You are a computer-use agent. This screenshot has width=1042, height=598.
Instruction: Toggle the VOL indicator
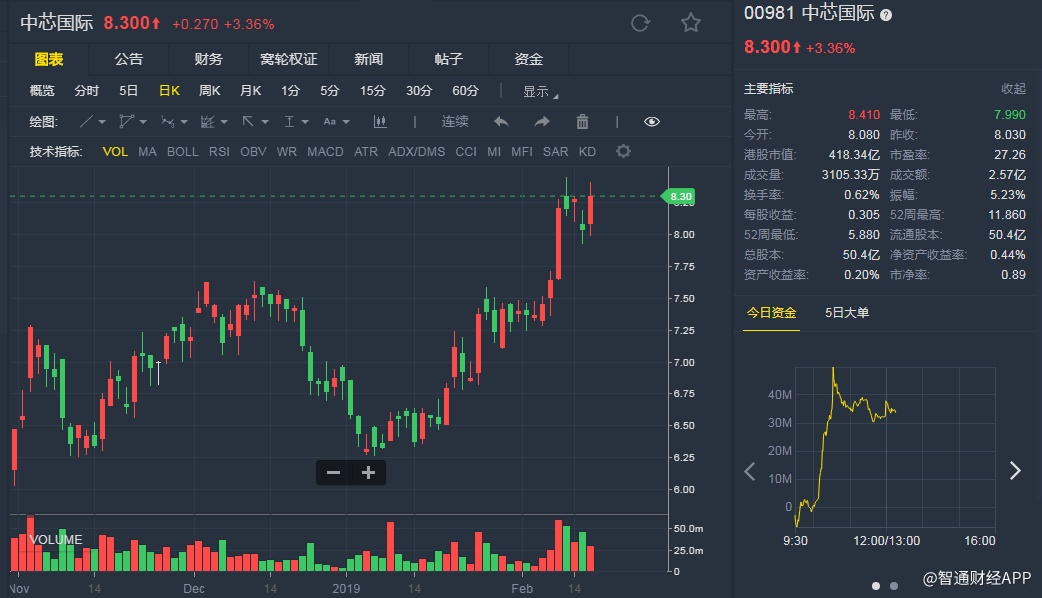[x=115, y=151]
